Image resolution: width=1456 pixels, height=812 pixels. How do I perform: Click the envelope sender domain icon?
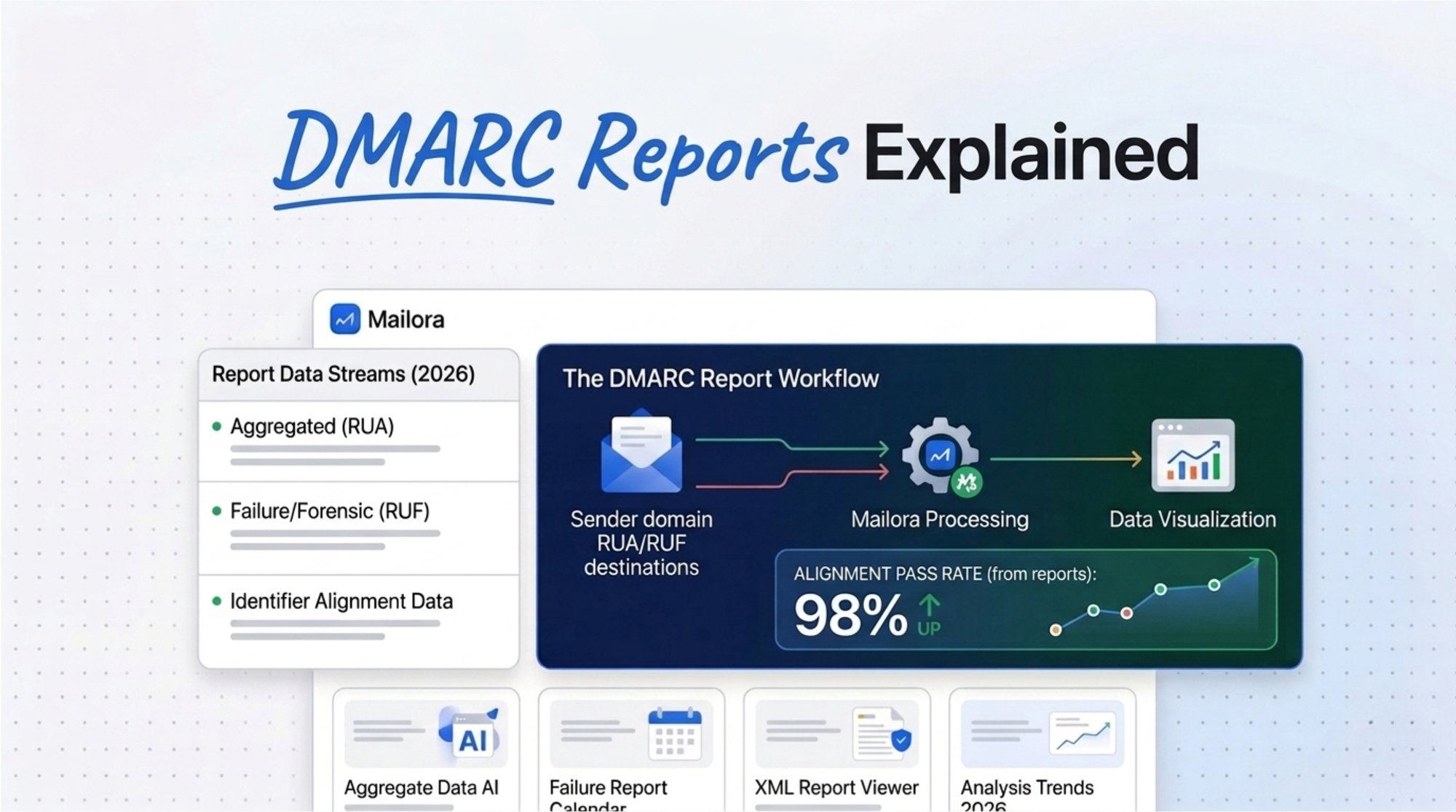point(641,451)
